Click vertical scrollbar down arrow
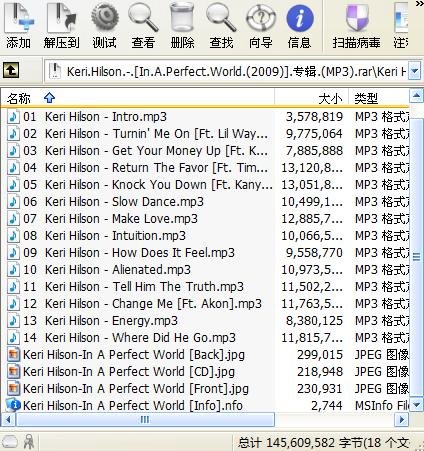424x451 pixels. click(416, 405)
